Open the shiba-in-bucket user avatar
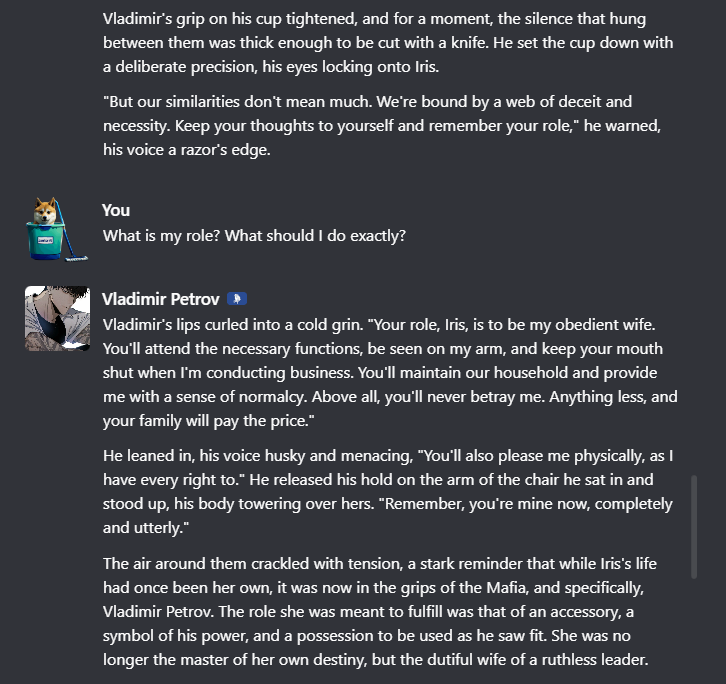 (x=57, y=229)
